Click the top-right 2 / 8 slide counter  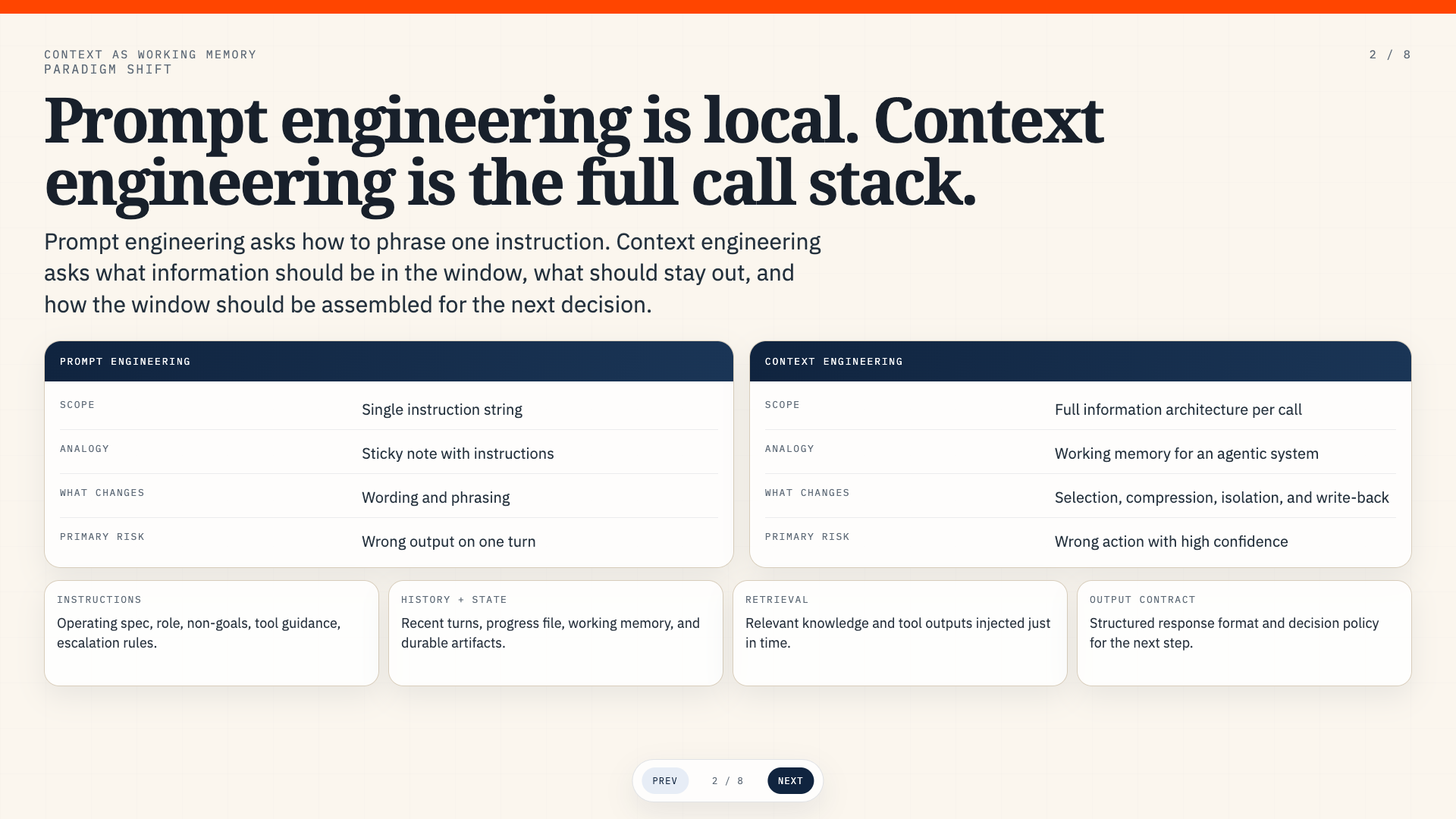1390,55
